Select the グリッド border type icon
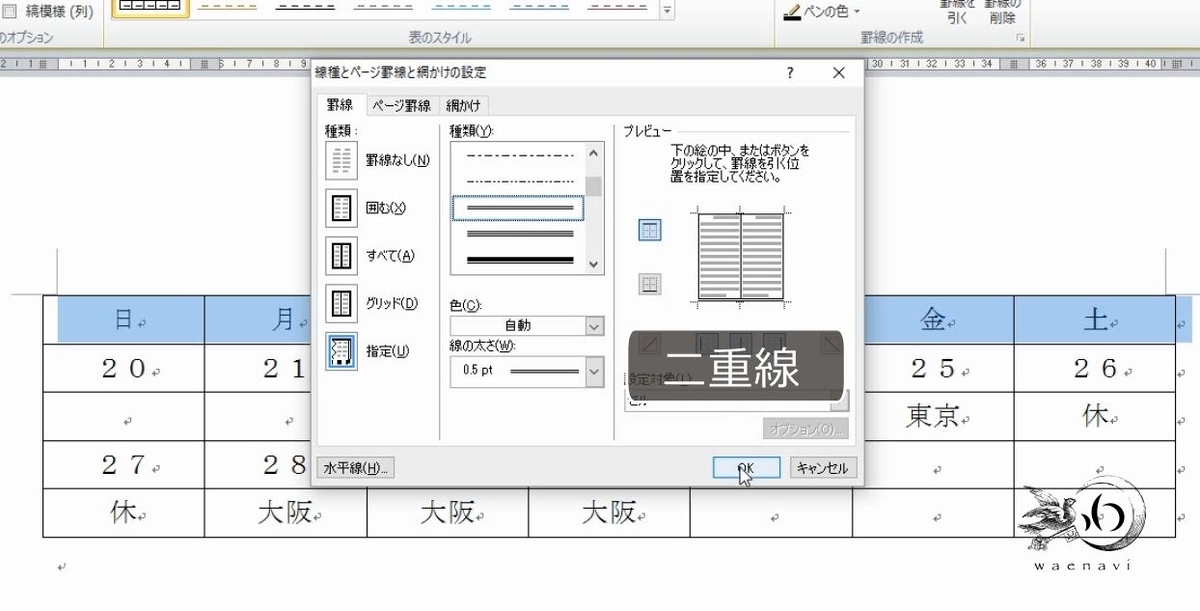This screenshot has width=1200, height=611. tap(340, 304)
